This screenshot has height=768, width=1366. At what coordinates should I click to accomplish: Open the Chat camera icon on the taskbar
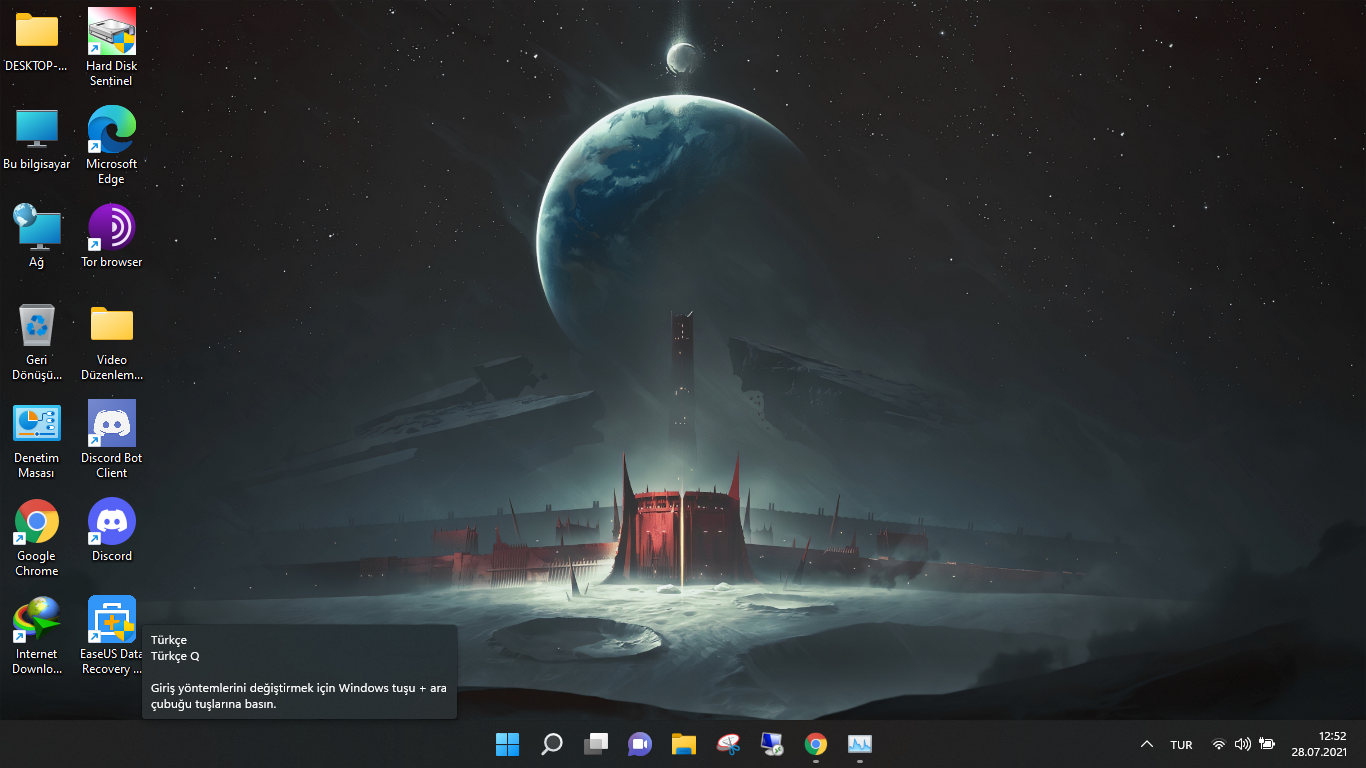[640, 744]
